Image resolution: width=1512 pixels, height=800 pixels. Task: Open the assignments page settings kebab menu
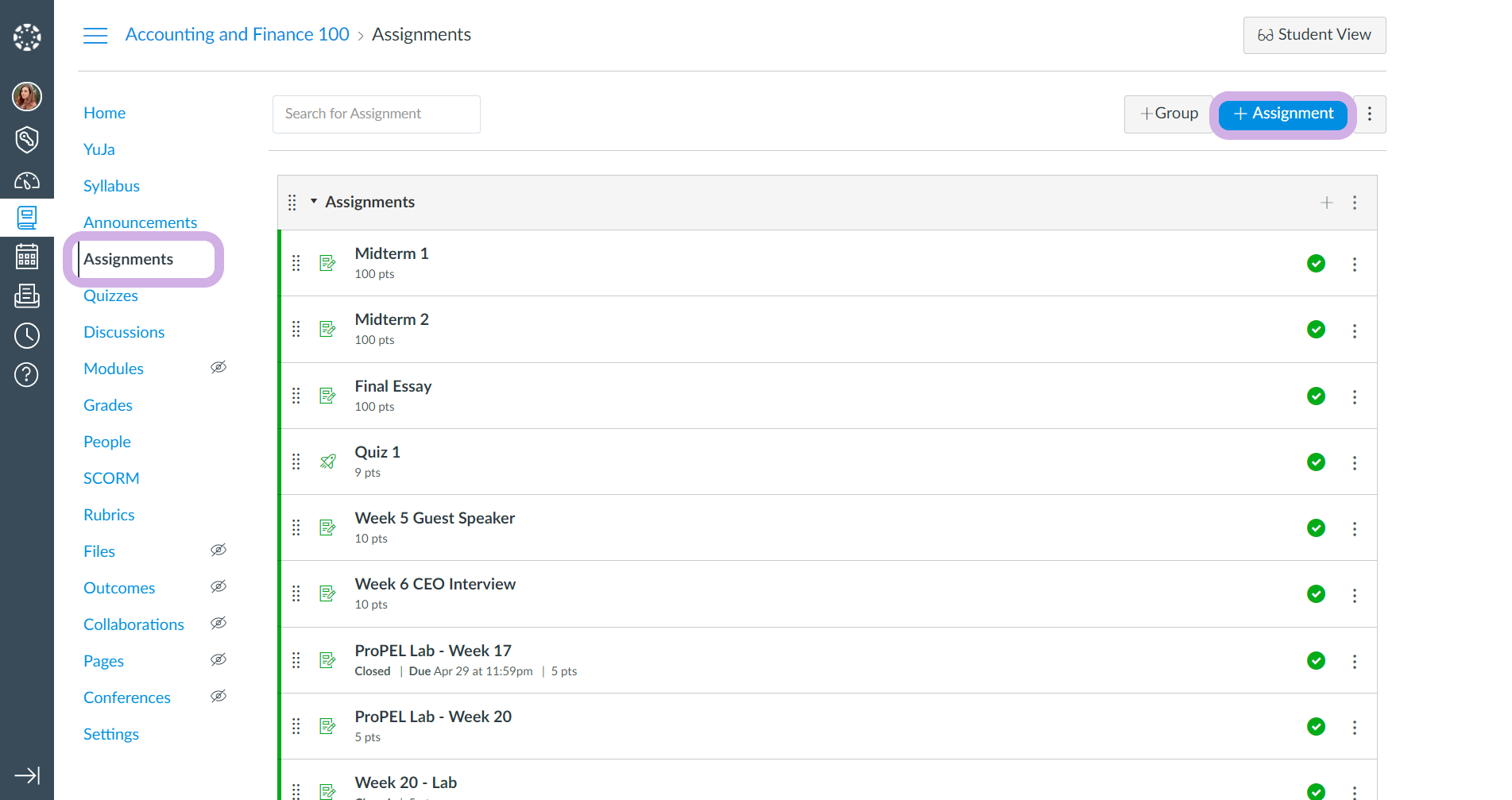pos(1370,114)
